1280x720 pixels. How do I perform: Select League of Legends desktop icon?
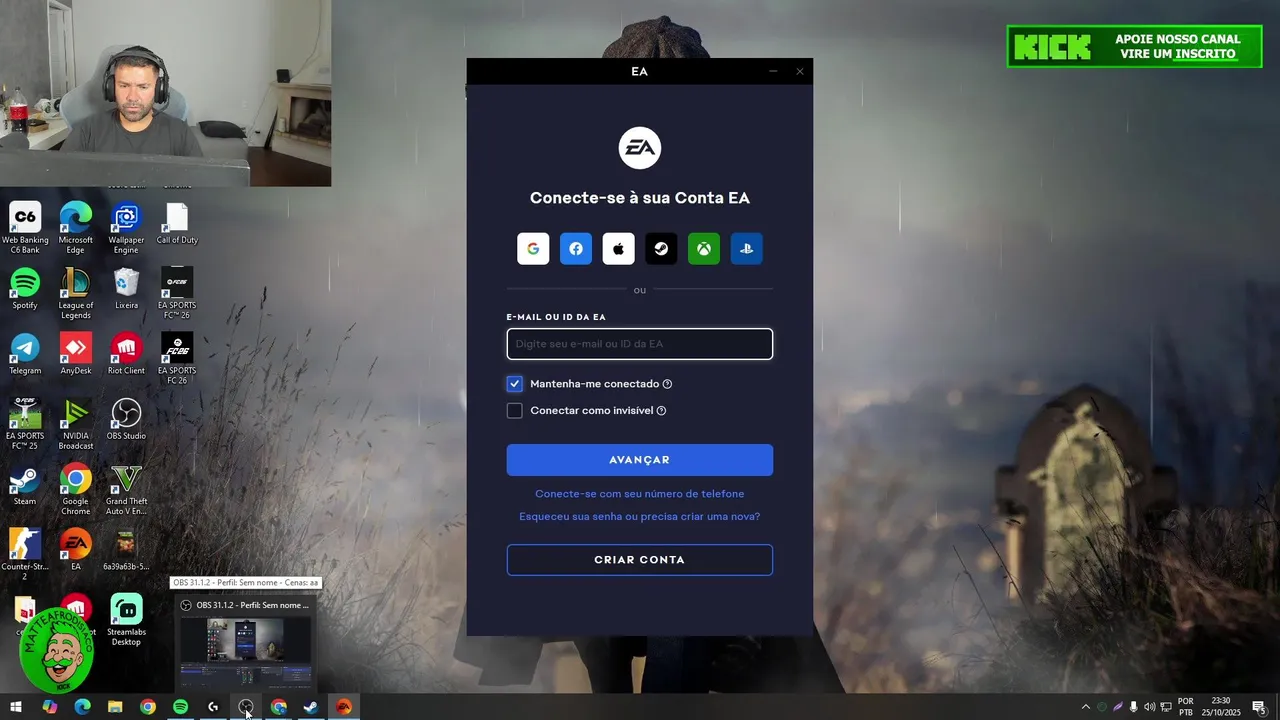[x=76, y=293]
